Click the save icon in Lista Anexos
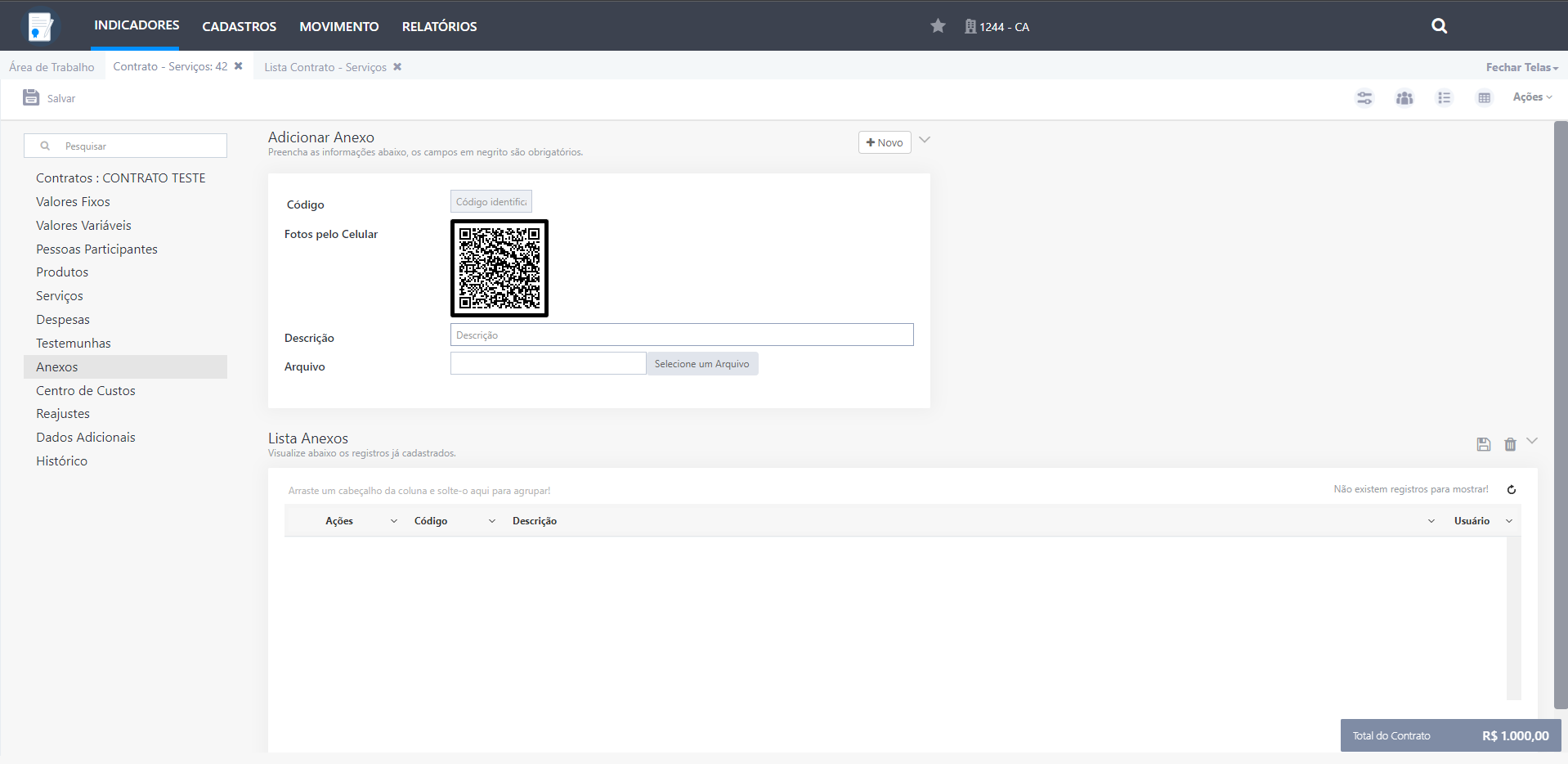The height and width of the screenshot is (764, 1568). click(1484, 444)
